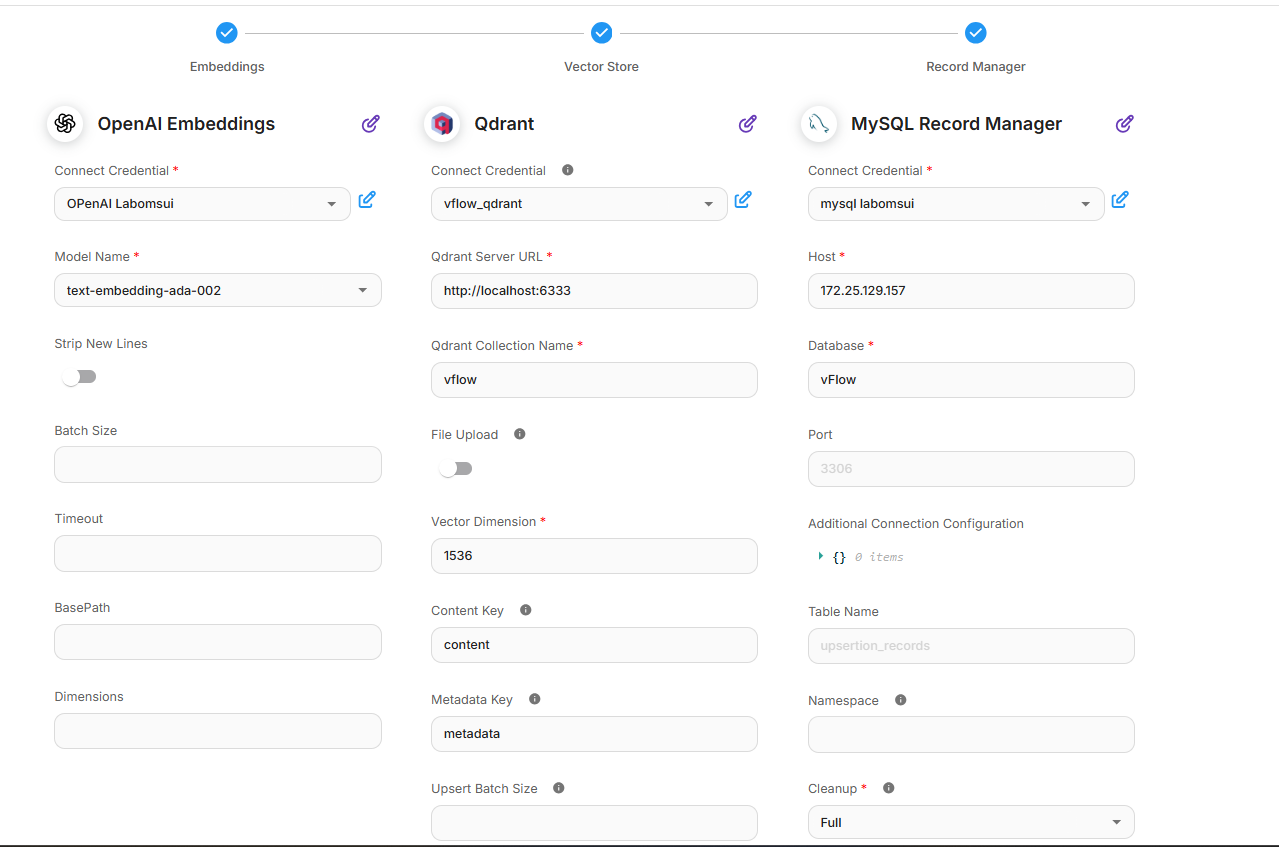Show info tooltip for Cleanup field

tap(888, 788)
